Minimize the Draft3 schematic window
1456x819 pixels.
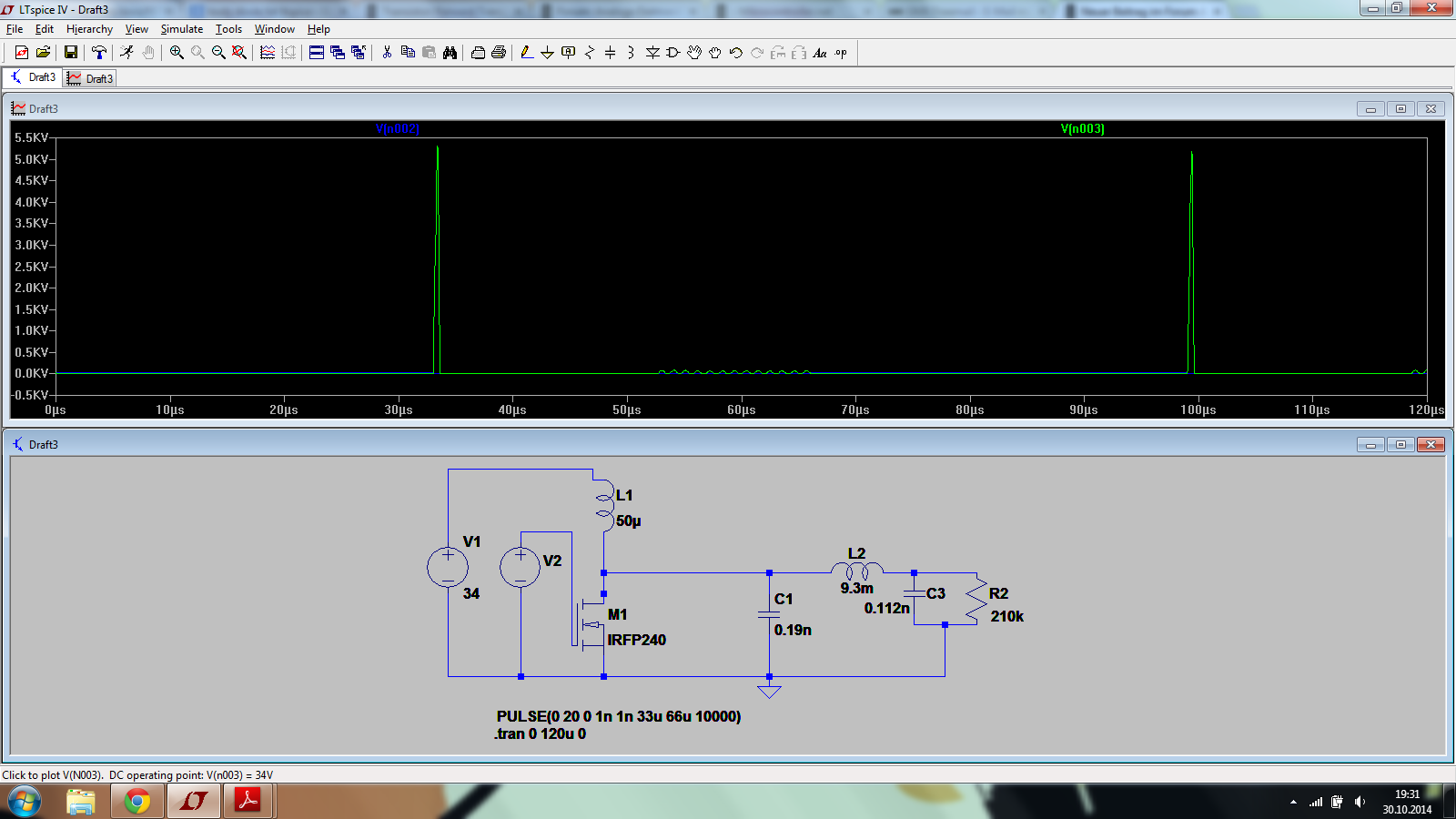(x=1370, y=444)
